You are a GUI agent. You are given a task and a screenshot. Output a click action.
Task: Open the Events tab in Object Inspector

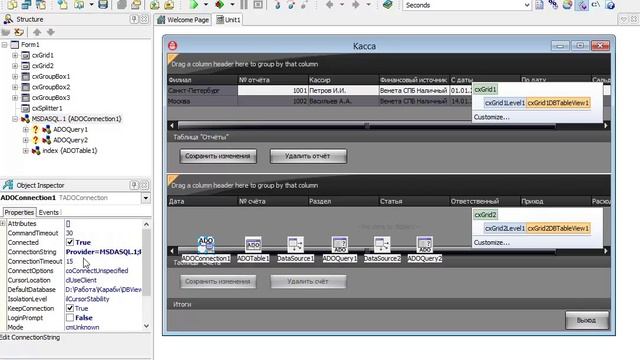49,212
